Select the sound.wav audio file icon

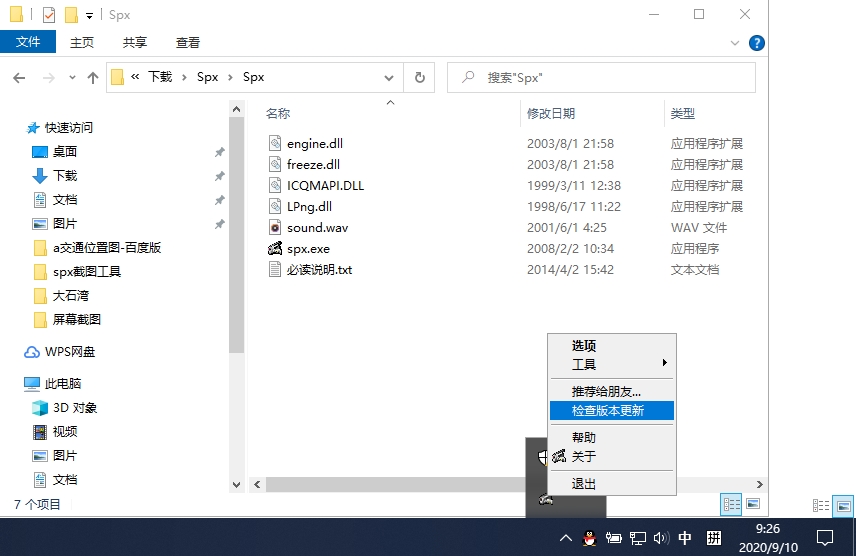point(275,227)
